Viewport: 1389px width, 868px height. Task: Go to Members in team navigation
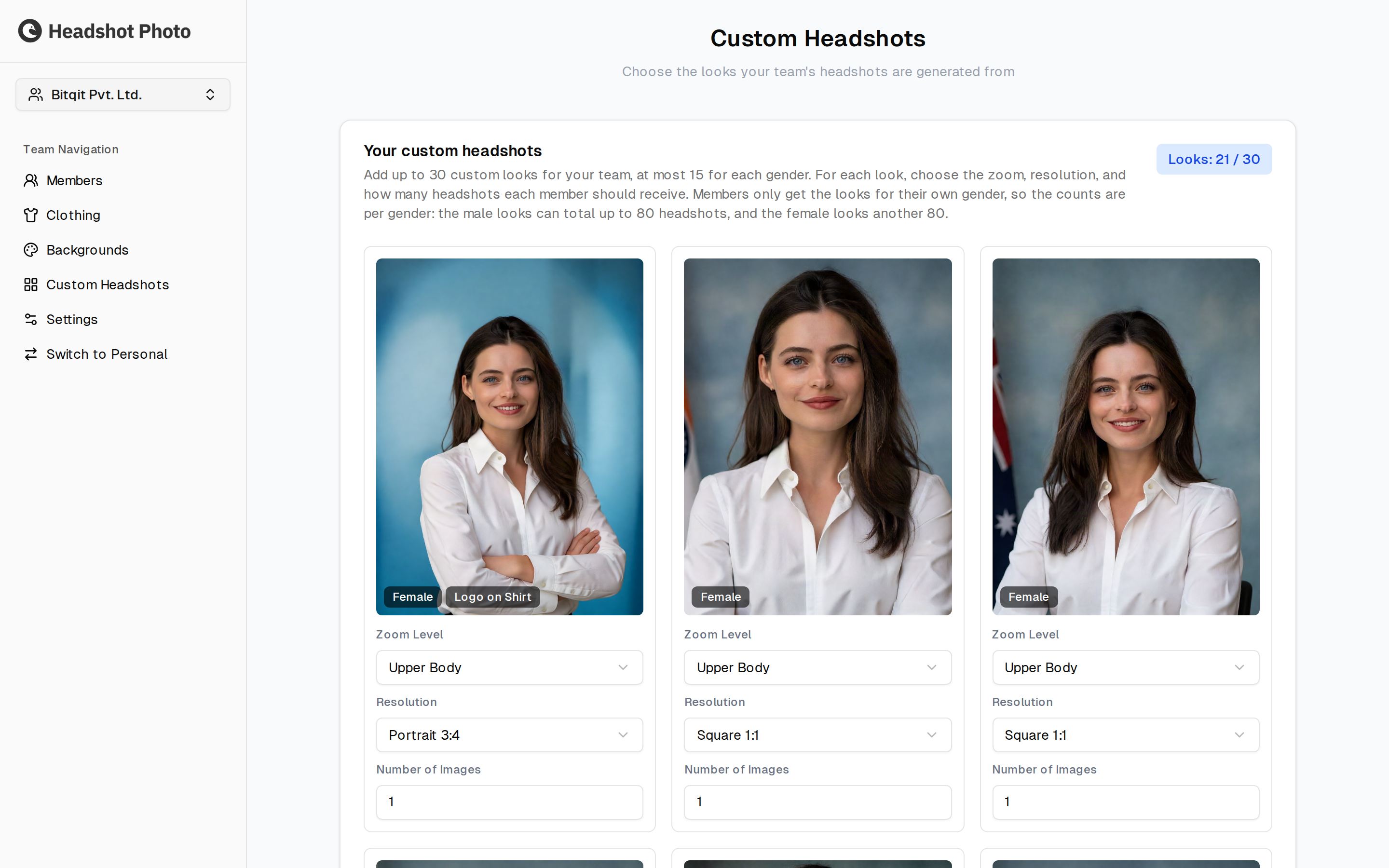74,180
